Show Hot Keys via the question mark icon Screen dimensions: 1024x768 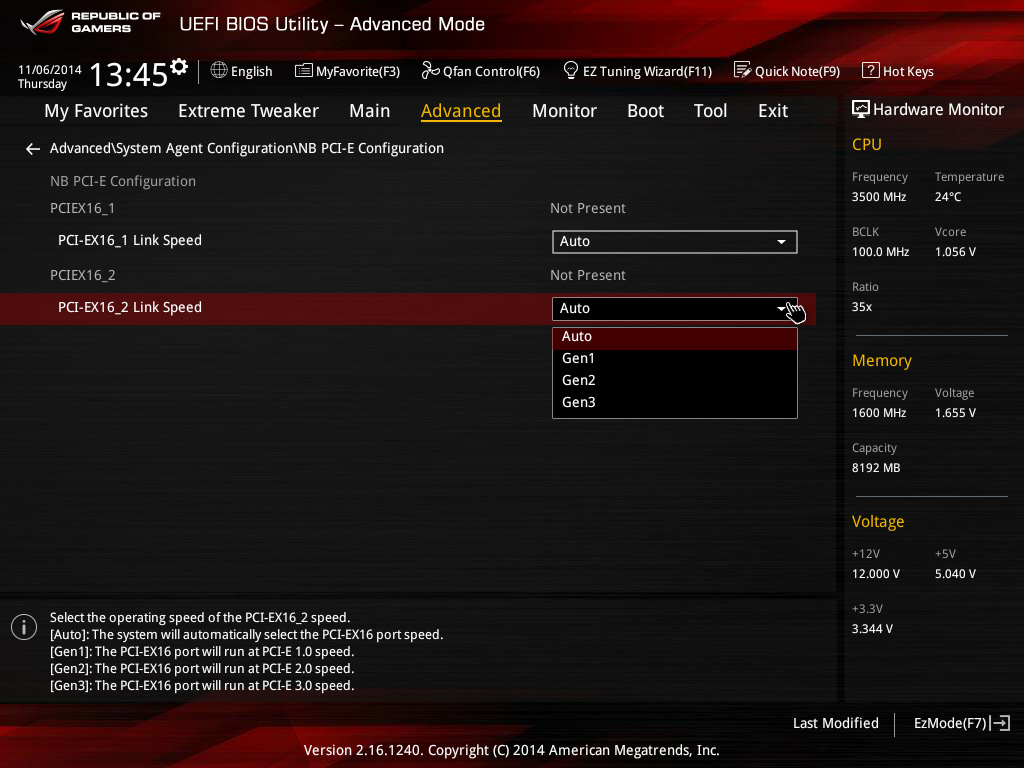point(870,71)
